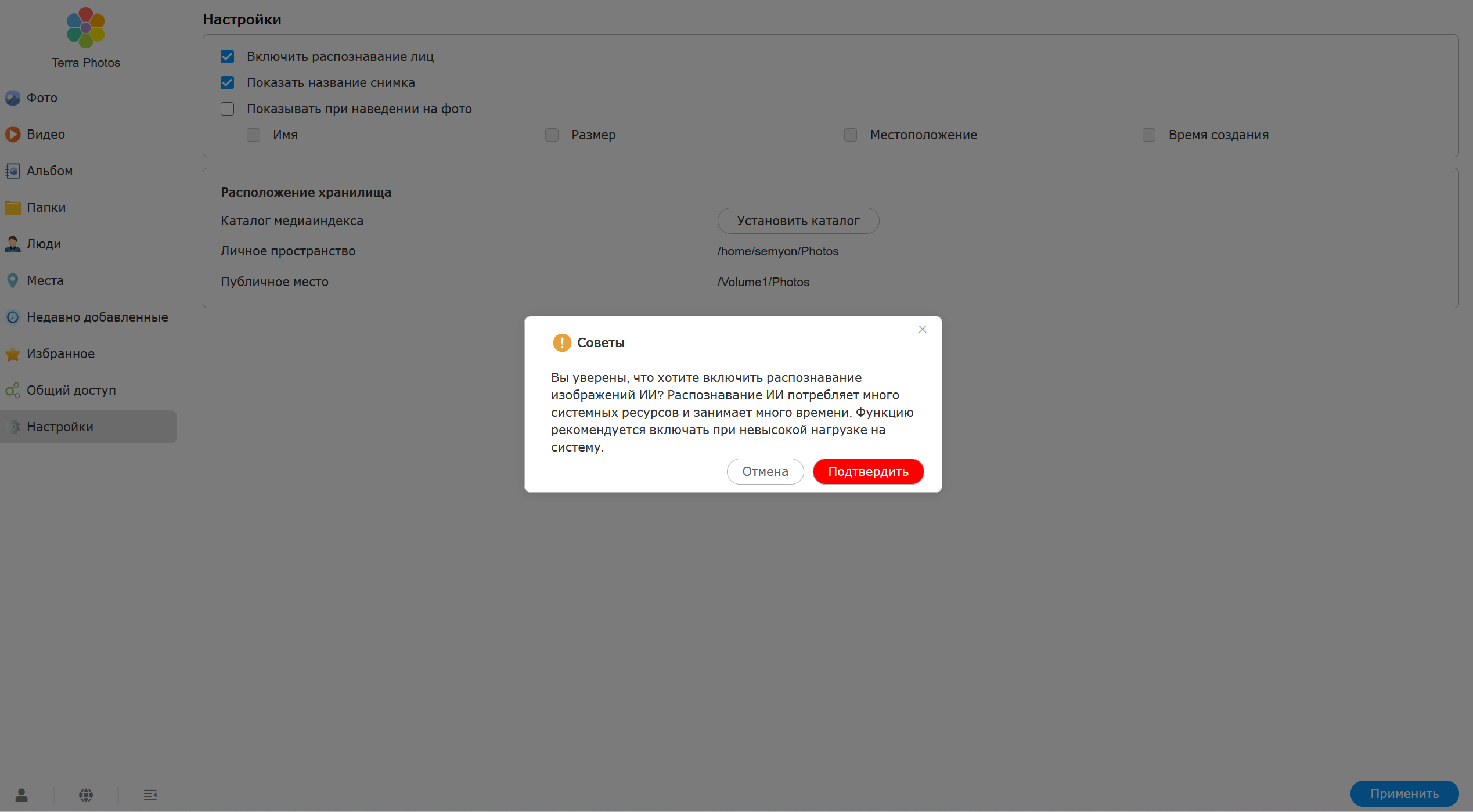Click the Видео play icon
This screenshot has width=1473, height=812.
pos(13,134)
